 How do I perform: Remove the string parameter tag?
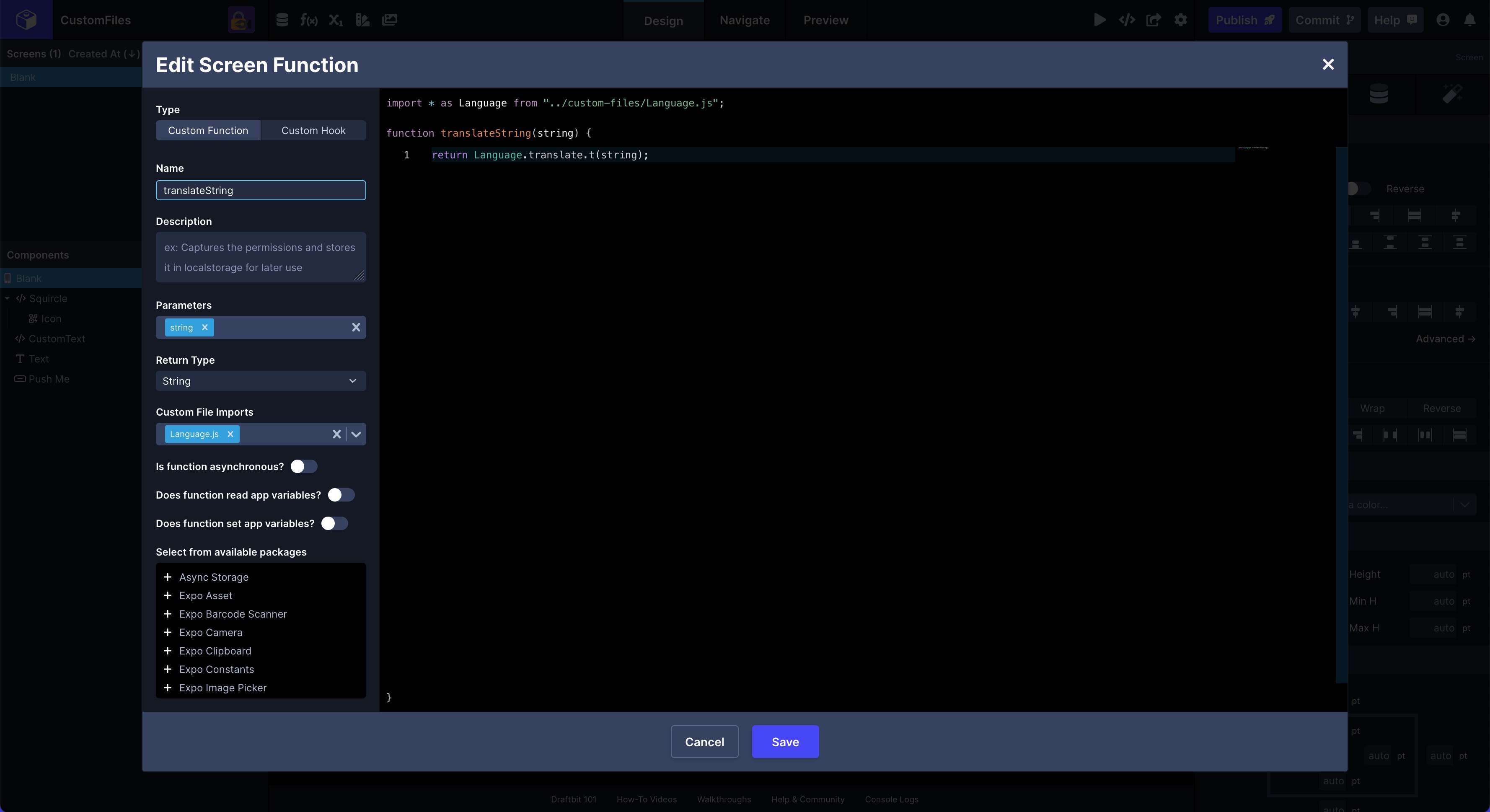tap(205, 327)
